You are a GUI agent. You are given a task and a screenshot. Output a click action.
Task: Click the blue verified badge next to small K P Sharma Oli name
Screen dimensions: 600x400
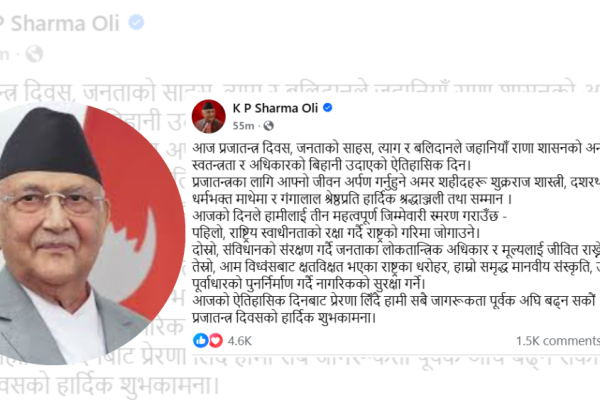tap(328, 108)
